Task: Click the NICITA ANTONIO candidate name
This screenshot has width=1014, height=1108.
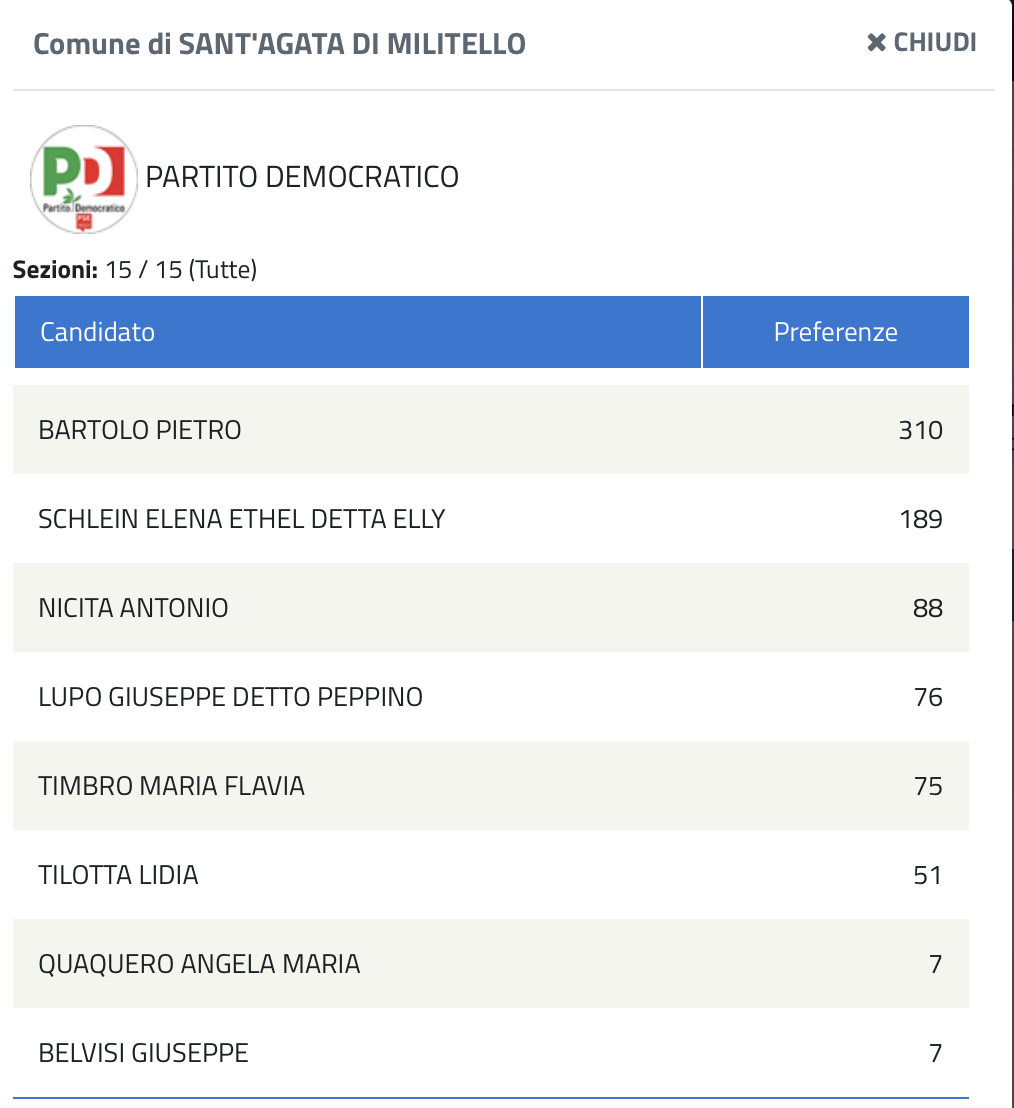Action: click(x=133, y=608)
